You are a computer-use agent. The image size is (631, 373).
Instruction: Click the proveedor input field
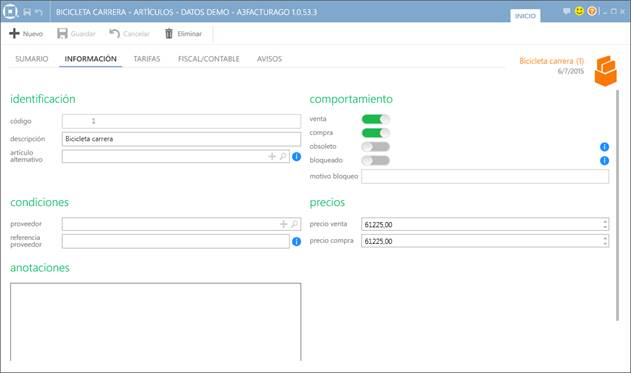click(x=181, y=224)
